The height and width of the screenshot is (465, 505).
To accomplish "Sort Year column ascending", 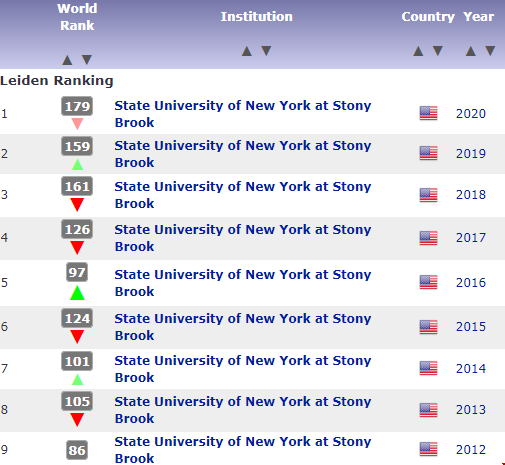I will pos(471,51).
